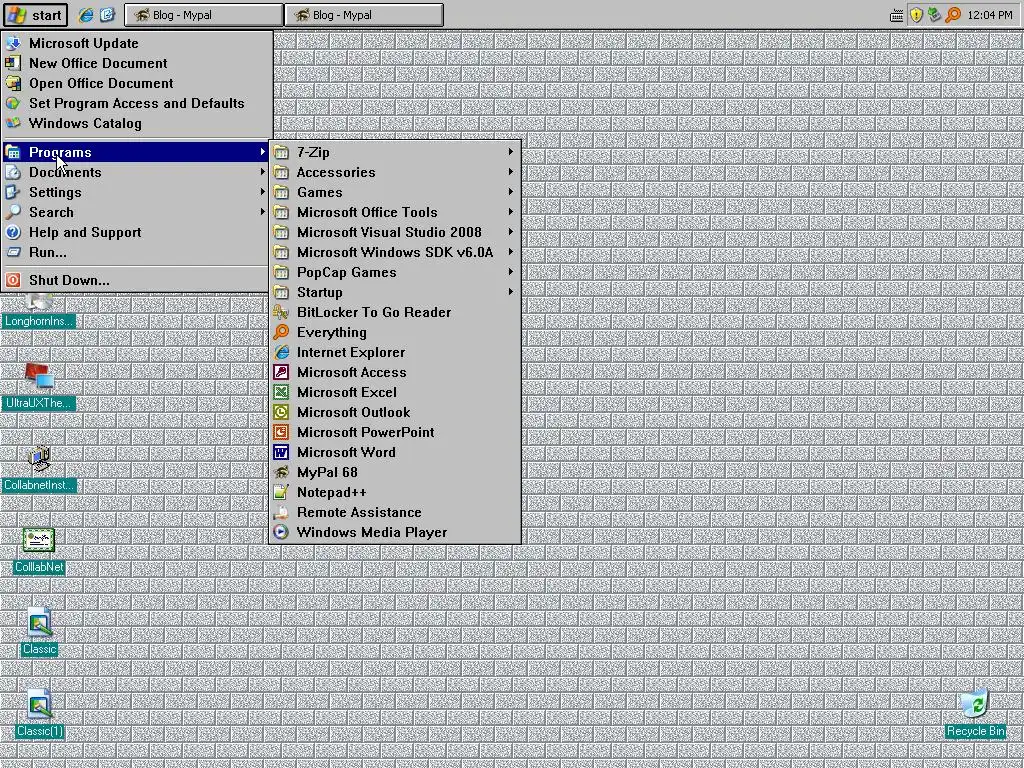Select the Classic desktop file icon
This screenshot has height=768, width=1024.
click(39, 632)
